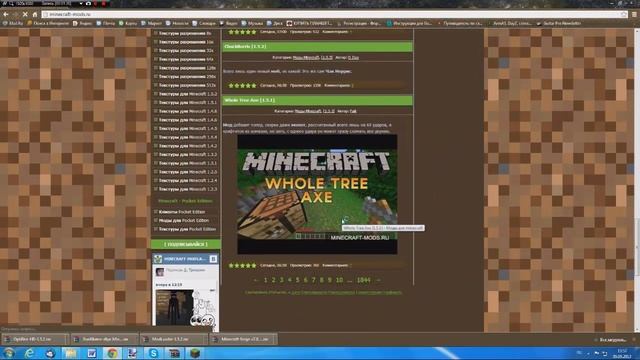Stop page loading with the X button
The height and width of the screenshot is (360, 640).
point(25,14)
